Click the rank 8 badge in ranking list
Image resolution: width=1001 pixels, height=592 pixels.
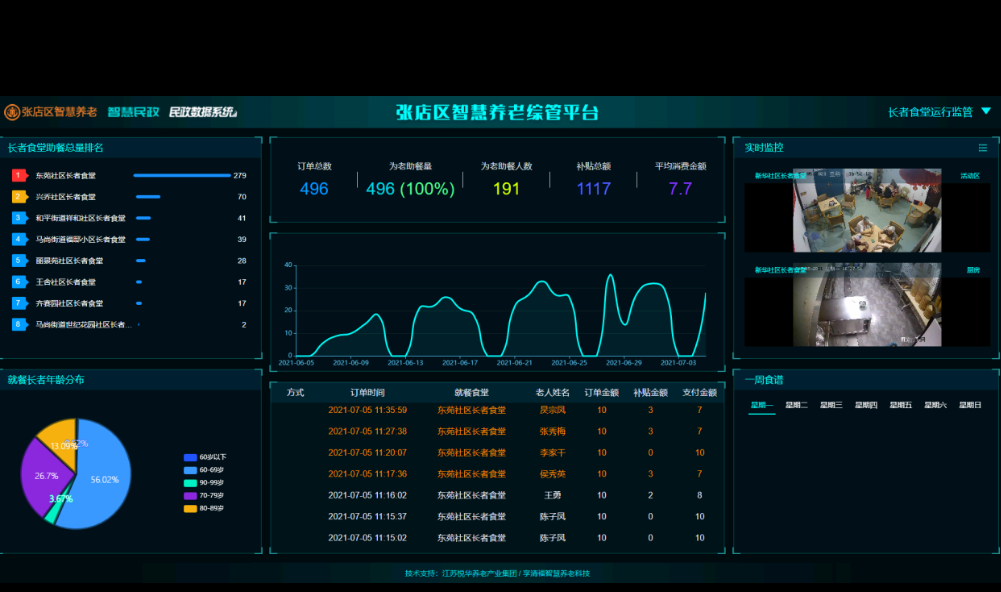pos(18,325)
